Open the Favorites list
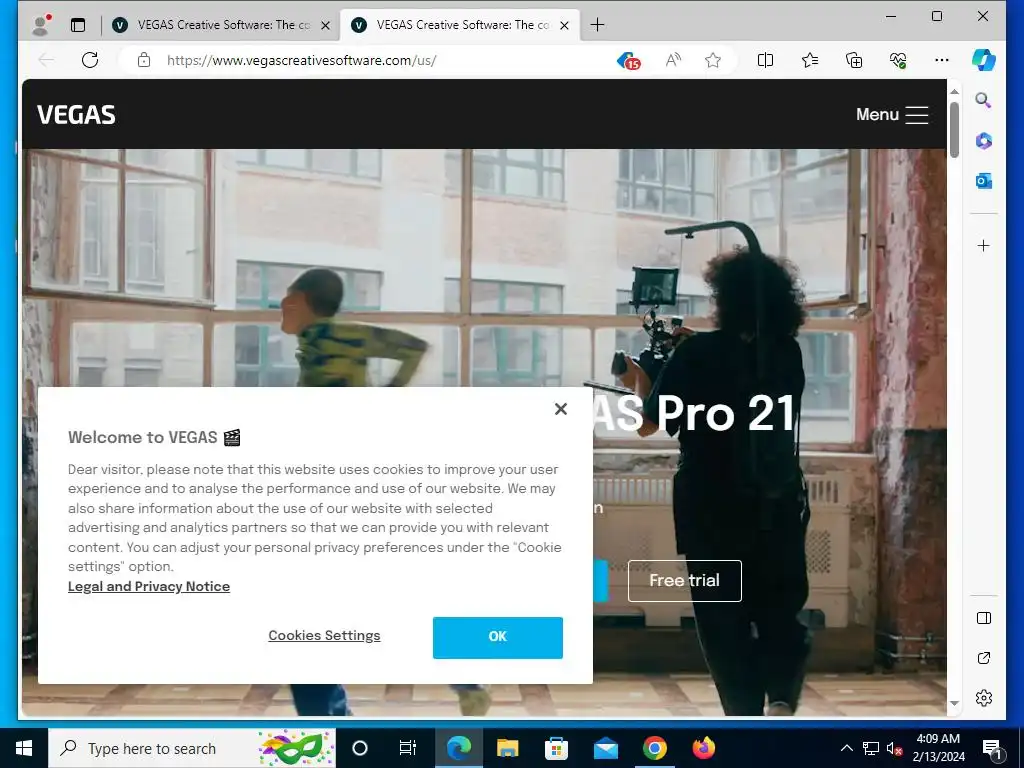This screenshot has width=1024, height=768. coord(810,60)
